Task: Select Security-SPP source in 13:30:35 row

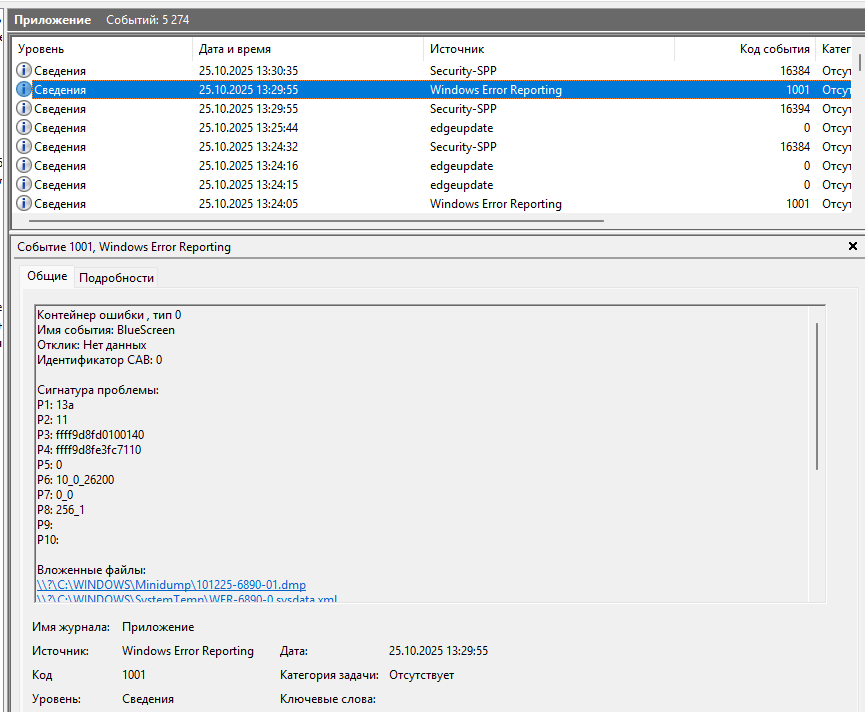Action: (x=463, y=71)
